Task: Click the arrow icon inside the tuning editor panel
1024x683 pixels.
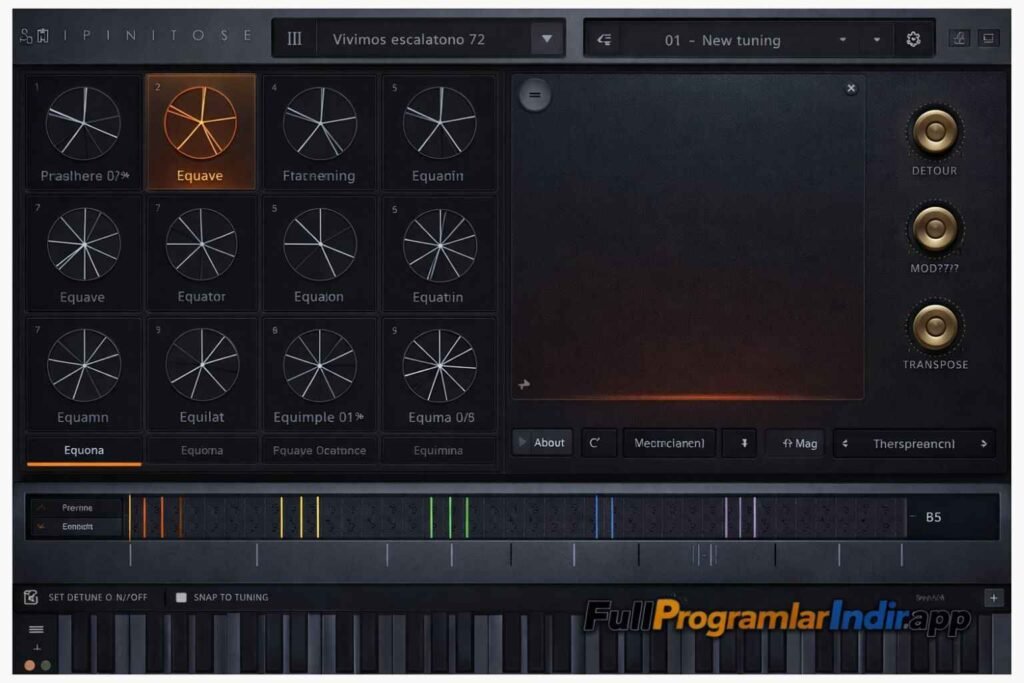Action: pyautogui.click(x=525, y=383)
